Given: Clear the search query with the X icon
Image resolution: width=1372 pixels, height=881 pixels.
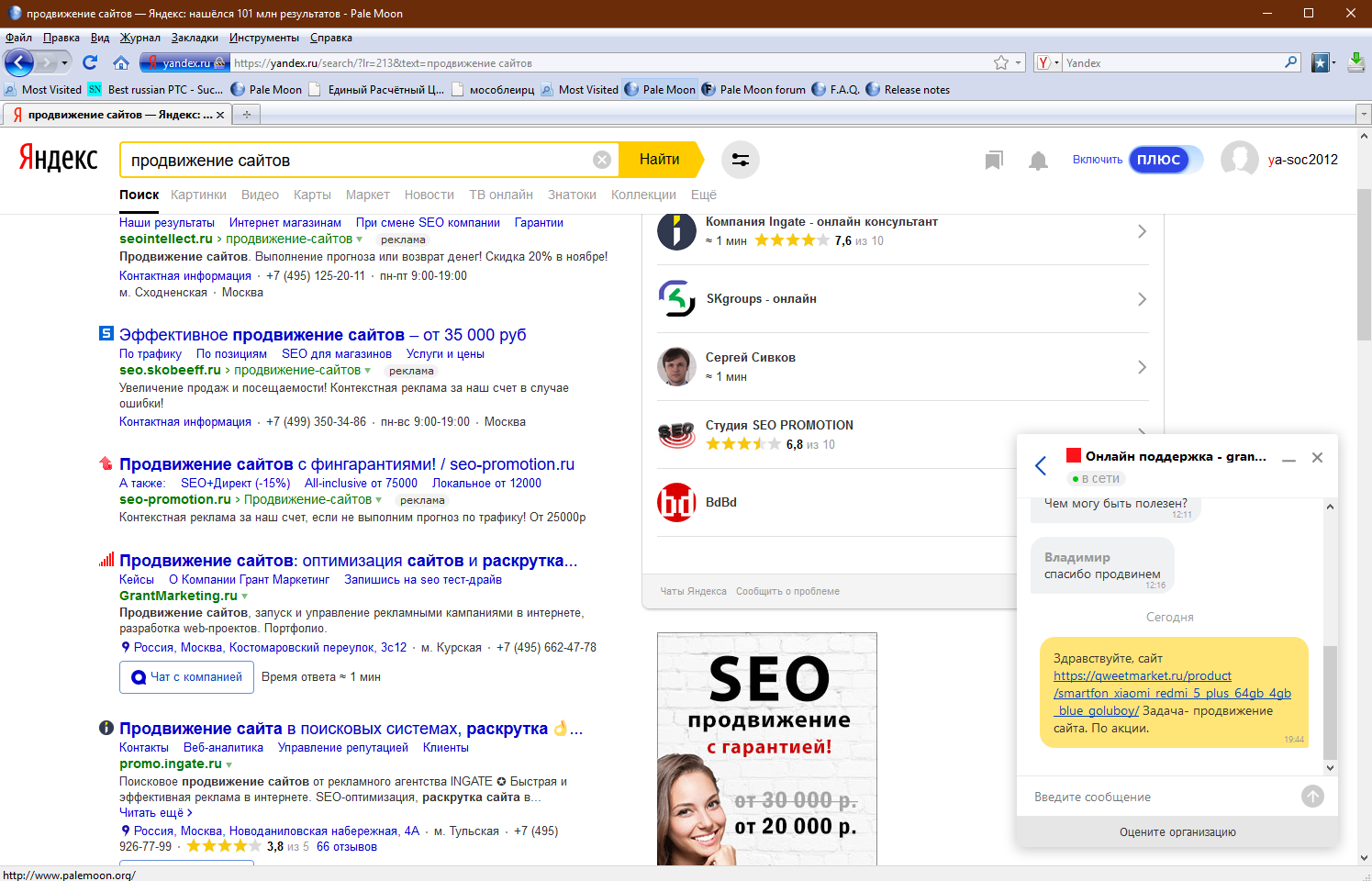Looking at the screenshot, I should pos(602,160).
